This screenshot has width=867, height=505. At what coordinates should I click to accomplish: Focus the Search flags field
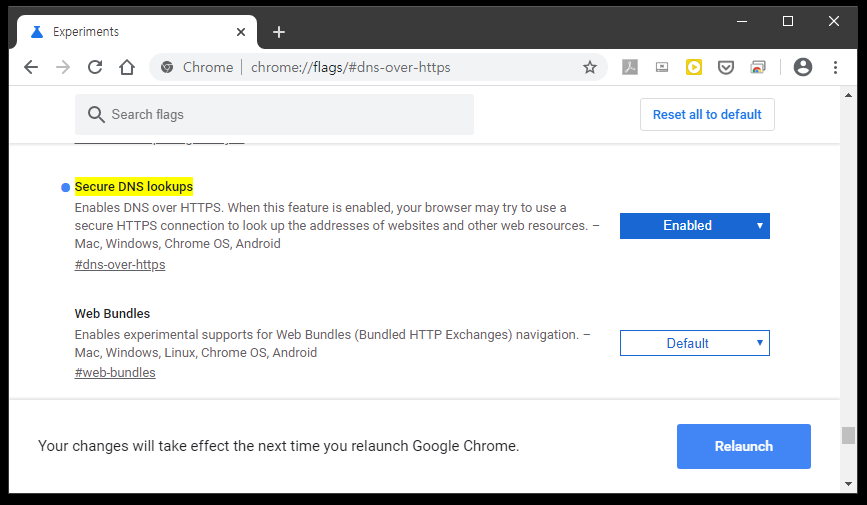coord(274,114)
